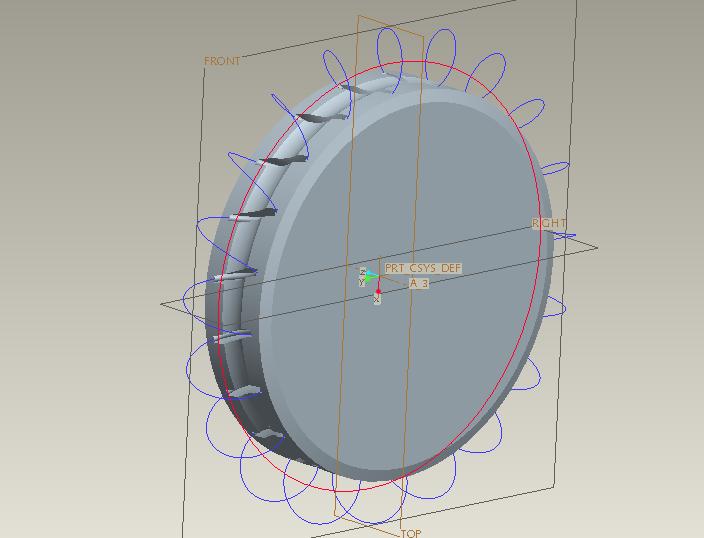Click the X axis label of the triad
This screenshot has width=704, height=538.
(x=377, y=299)
